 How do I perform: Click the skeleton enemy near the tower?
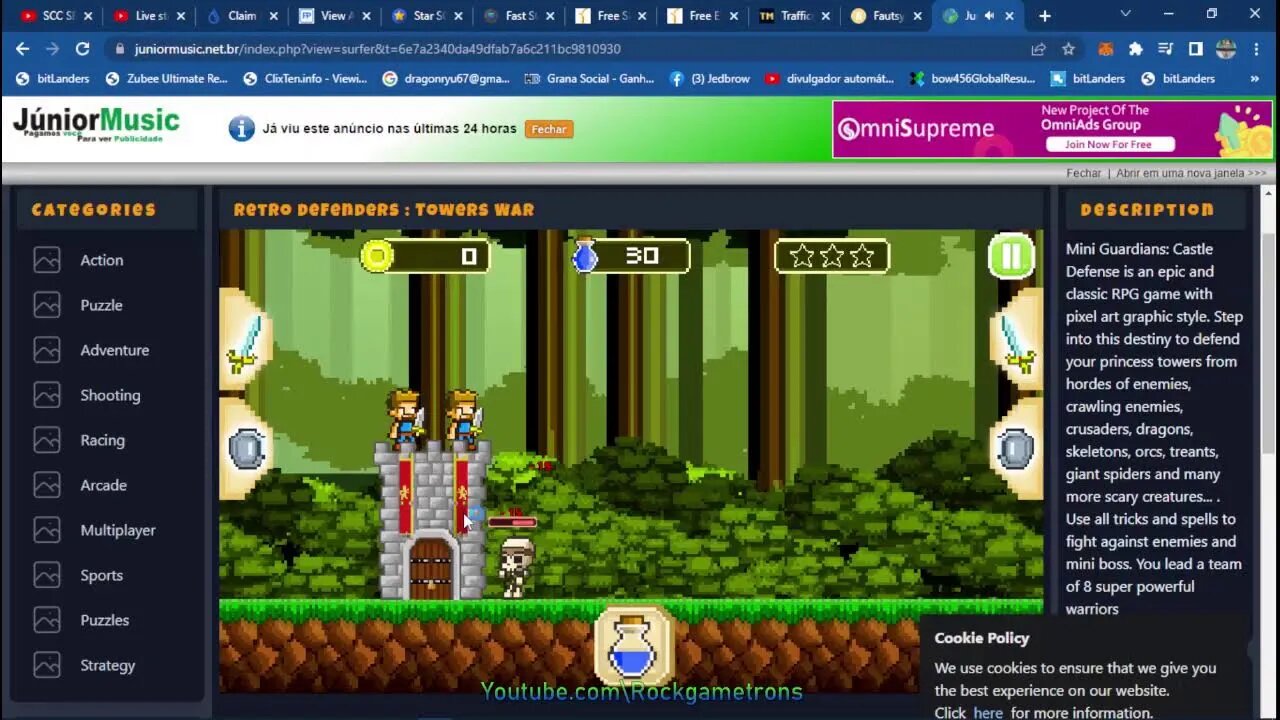pos(515,567)
